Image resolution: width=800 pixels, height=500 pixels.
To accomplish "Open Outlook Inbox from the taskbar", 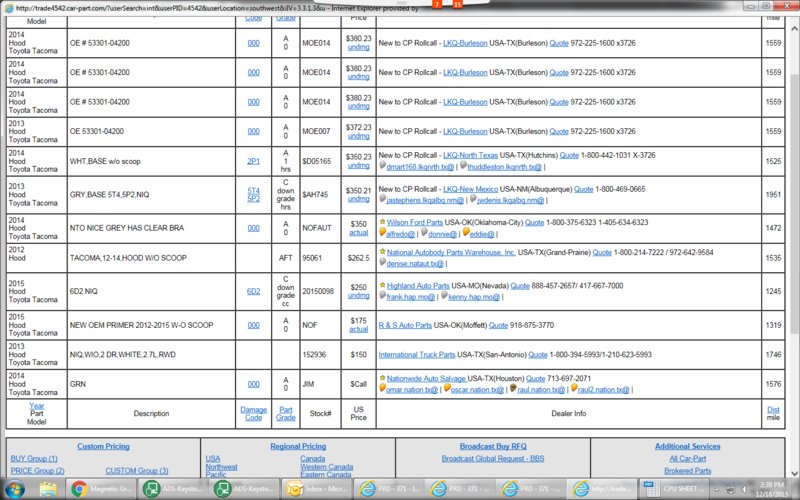I will (315, 489).
